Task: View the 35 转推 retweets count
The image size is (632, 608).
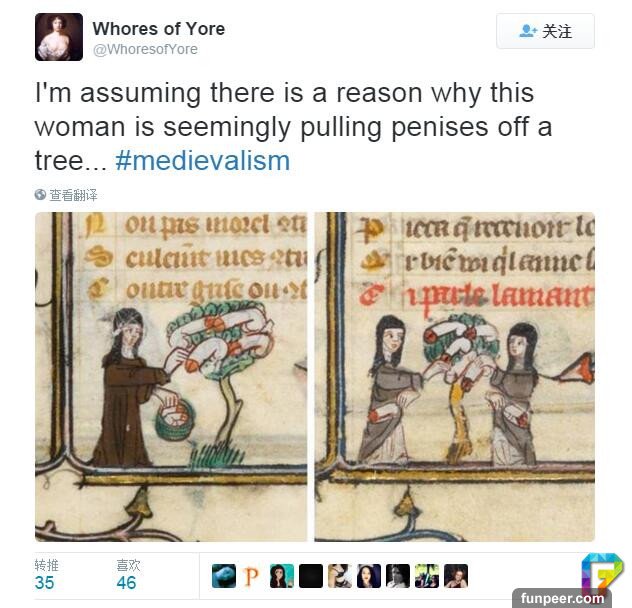Action: point(46,575)
